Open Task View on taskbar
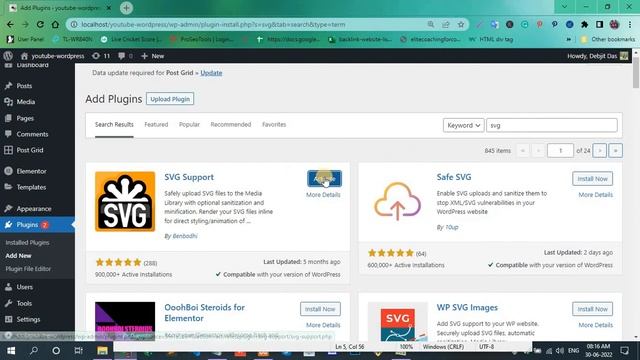 pyautogui.click(x=78, y=351)
